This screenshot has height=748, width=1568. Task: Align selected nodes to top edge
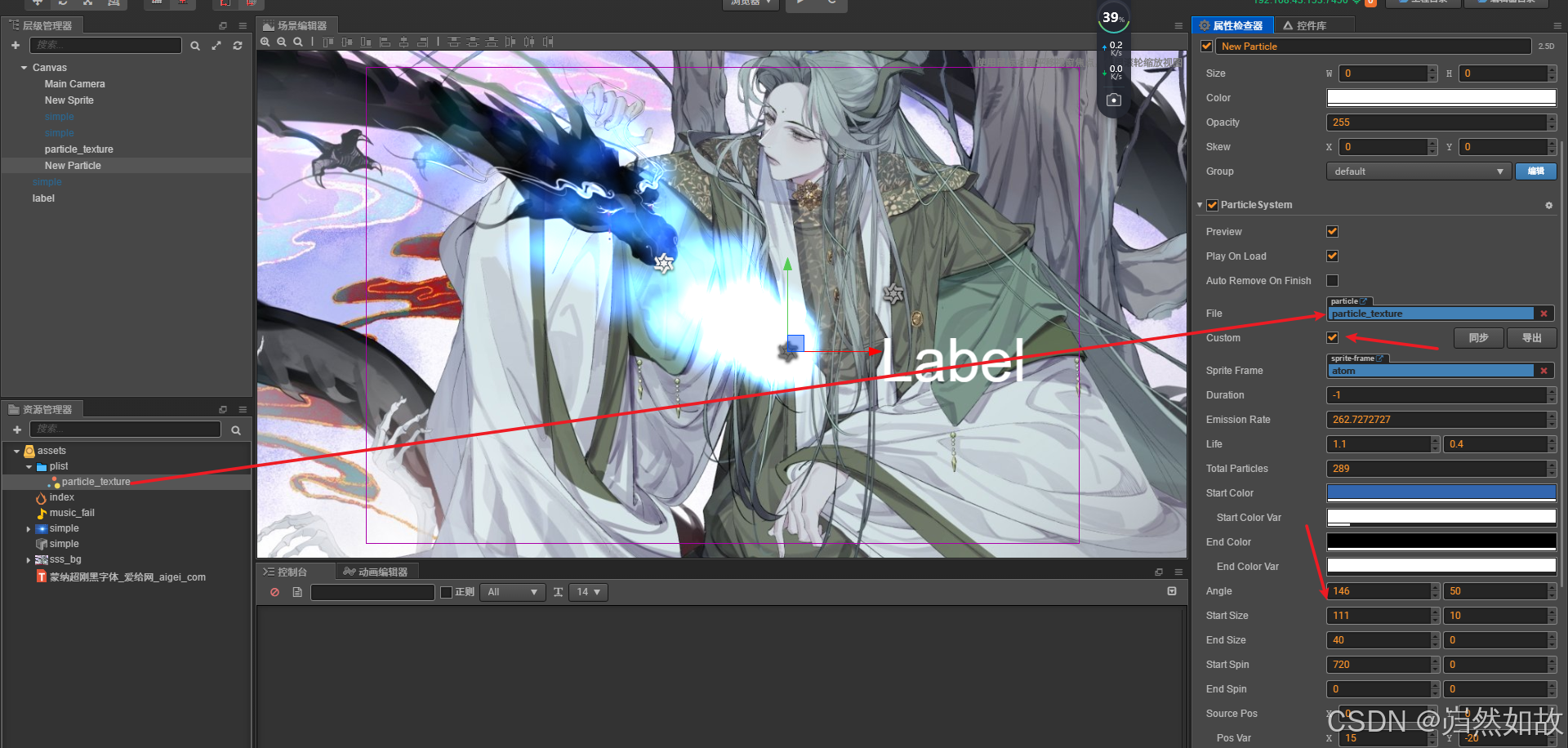click(328, 42)
